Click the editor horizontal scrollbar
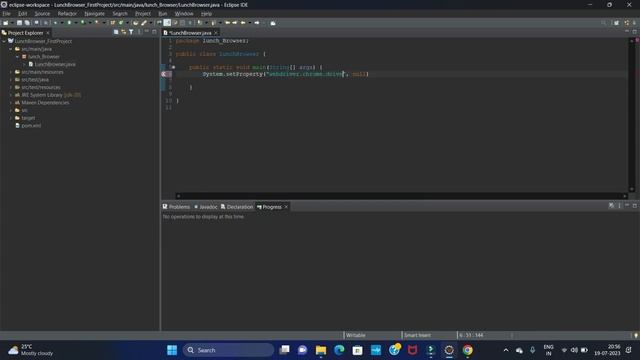640x360 pixels. [401, 196]
